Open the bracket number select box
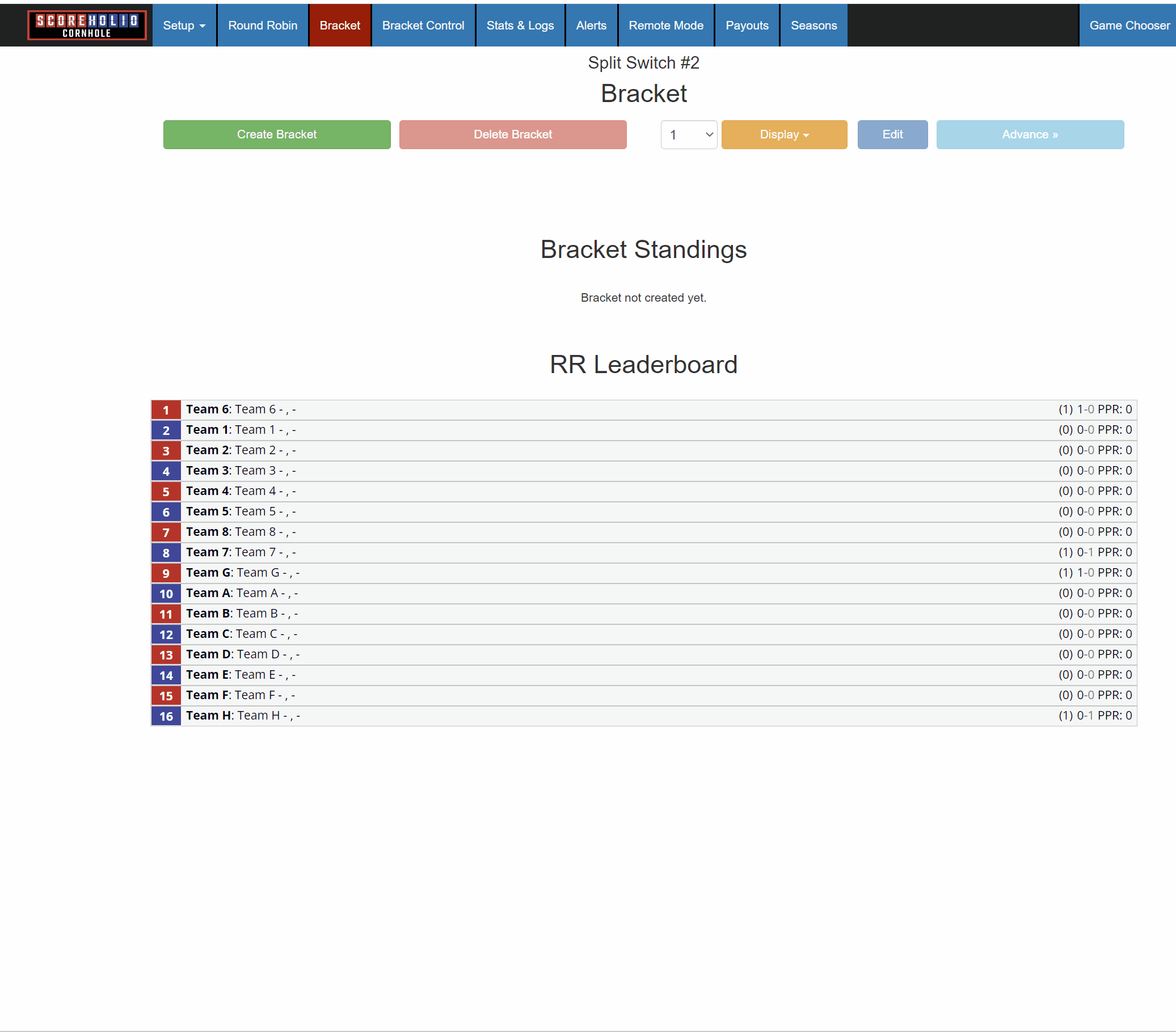The image size is (1176, 1032). (688, 134)
